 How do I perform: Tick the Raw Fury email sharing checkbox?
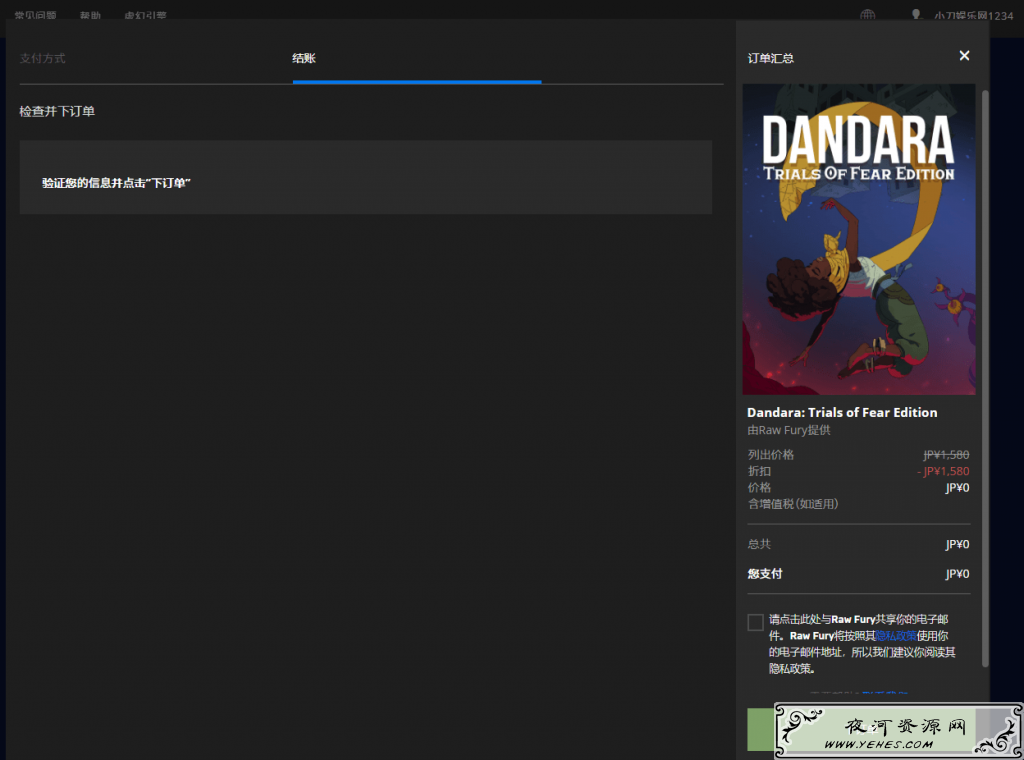756,622
